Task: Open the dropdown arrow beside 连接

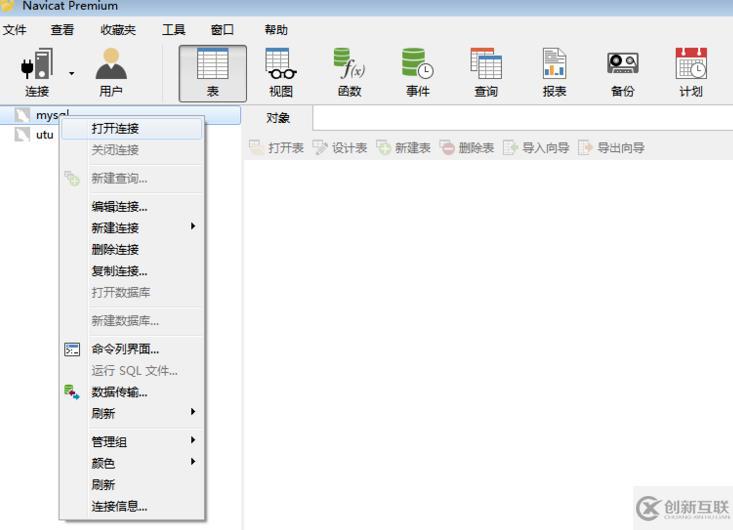Action: pos(72,73)
